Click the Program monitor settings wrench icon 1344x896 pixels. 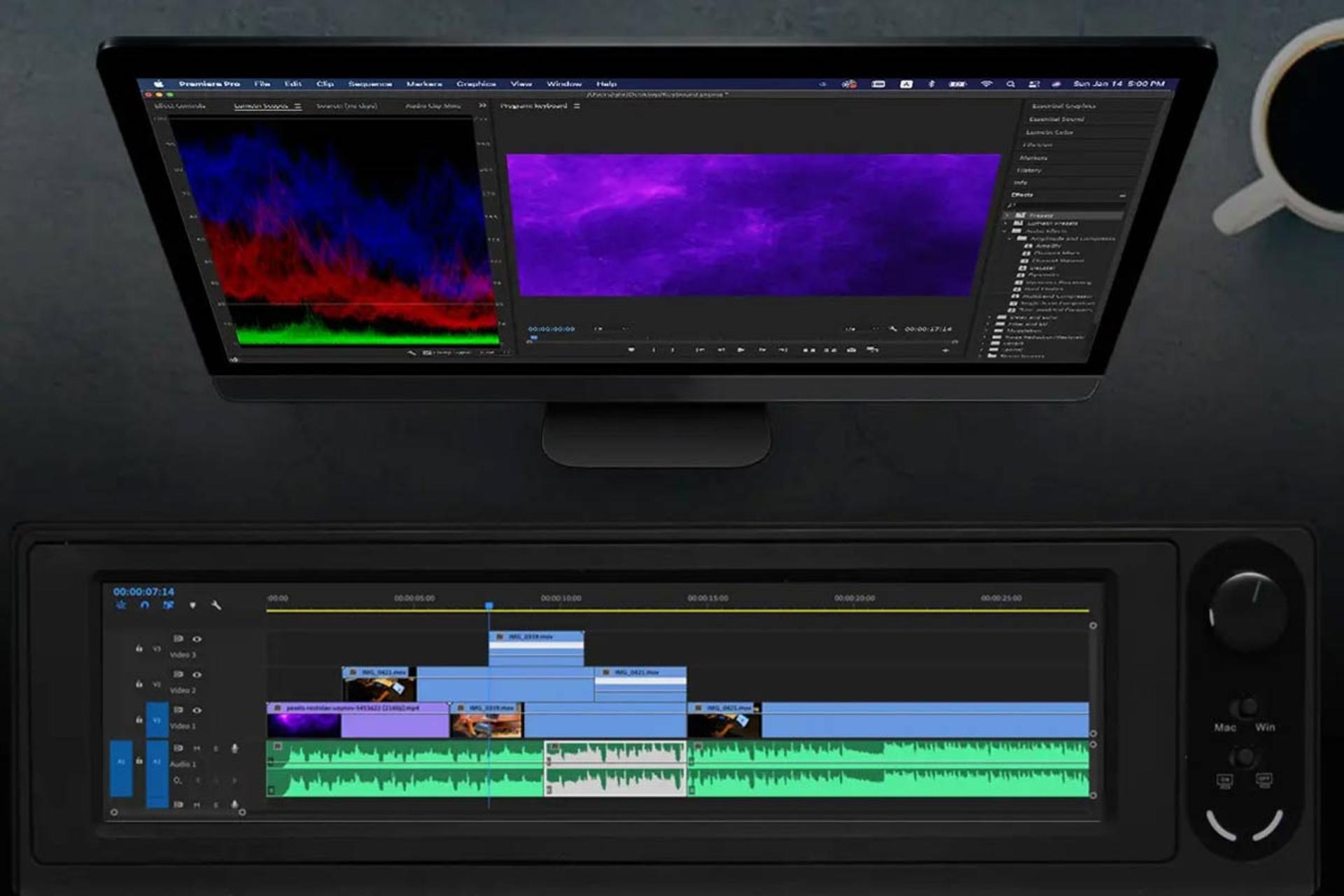(892, 328)
